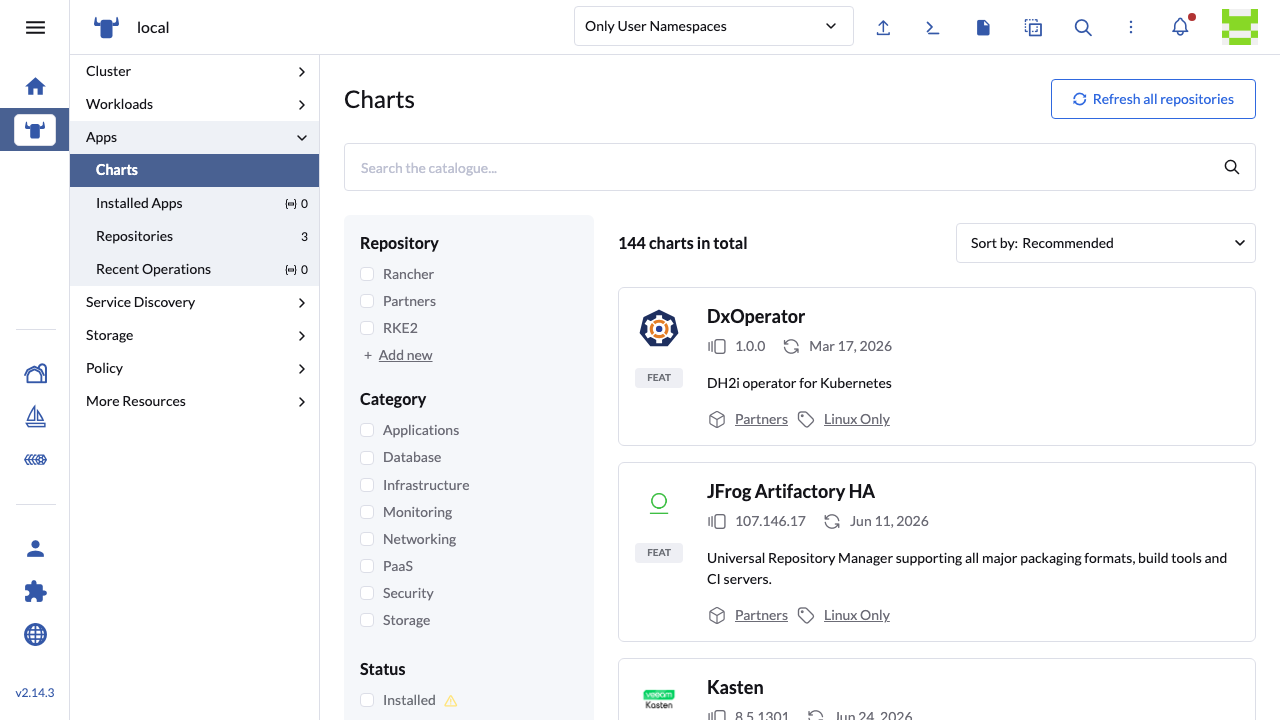Go to the Home icon in sidebar
Screen dimensions: 1280x720
[35, 87]
